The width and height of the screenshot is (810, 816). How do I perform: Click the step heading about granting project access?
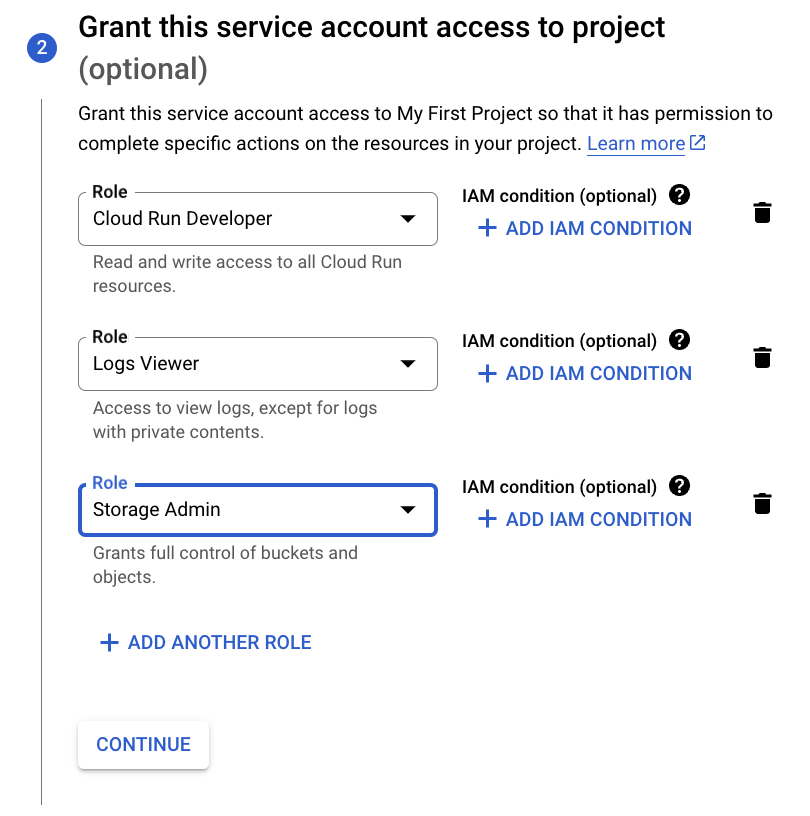tap(371, 27)
